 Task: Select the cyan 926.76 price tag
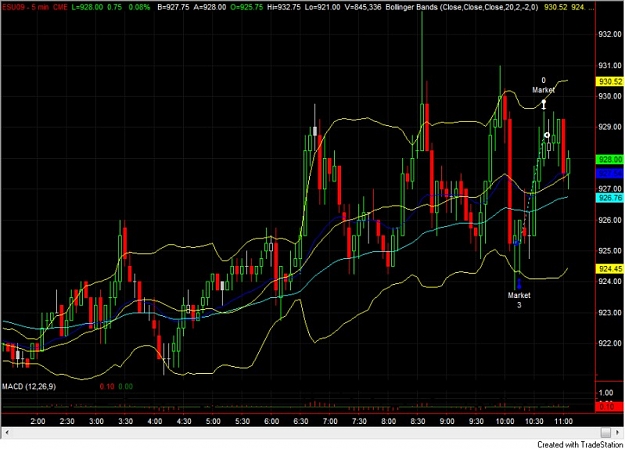(610, 198)
